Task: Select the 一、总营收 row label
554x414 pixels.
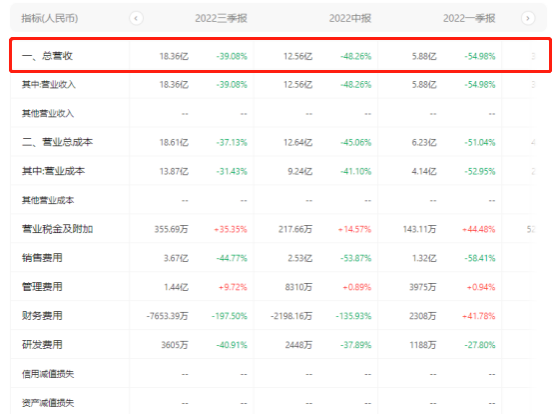Action: [47, 56]
